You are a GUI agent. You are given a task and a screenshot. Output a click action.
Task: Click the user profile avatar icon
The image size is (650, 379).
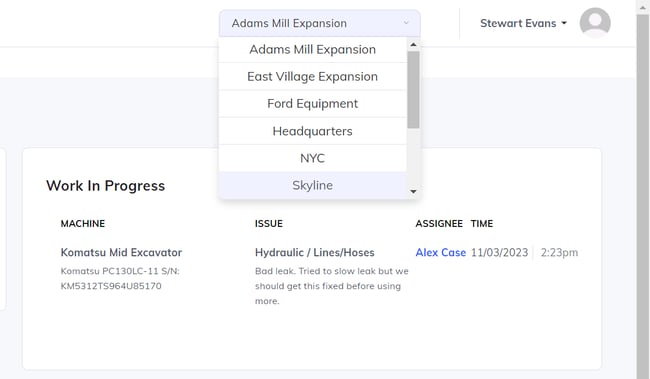[x=595, y=23]
